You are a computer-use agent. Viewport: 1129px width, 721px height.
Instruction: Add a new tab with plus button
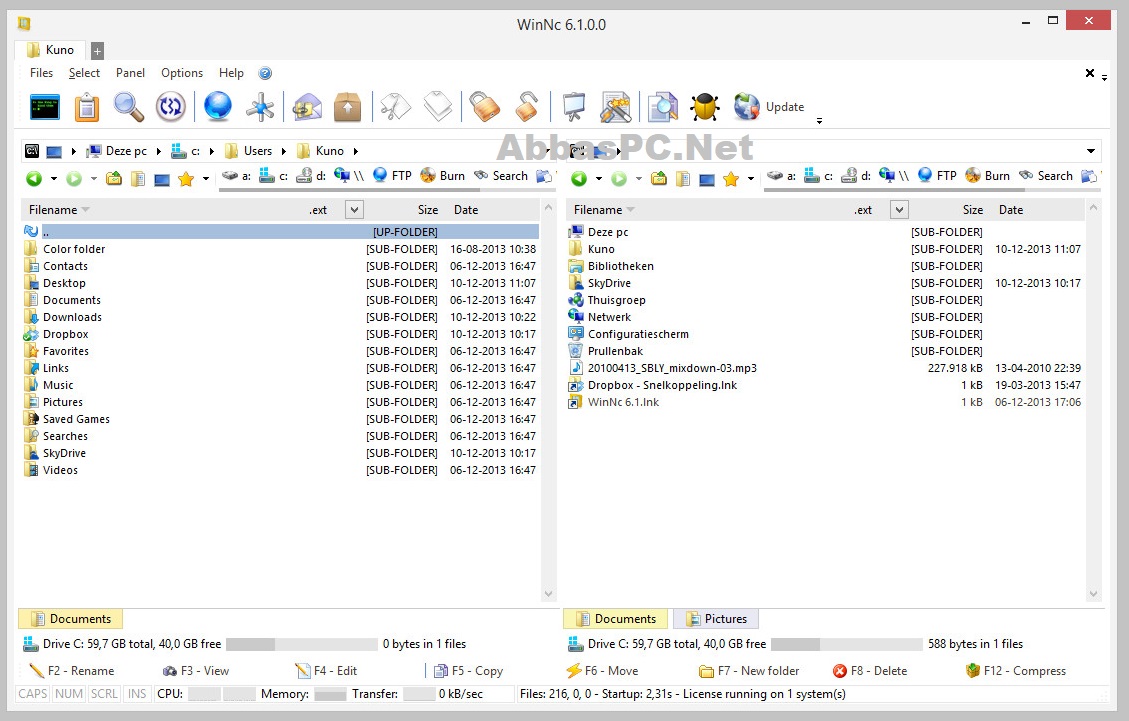coord(97,50)
